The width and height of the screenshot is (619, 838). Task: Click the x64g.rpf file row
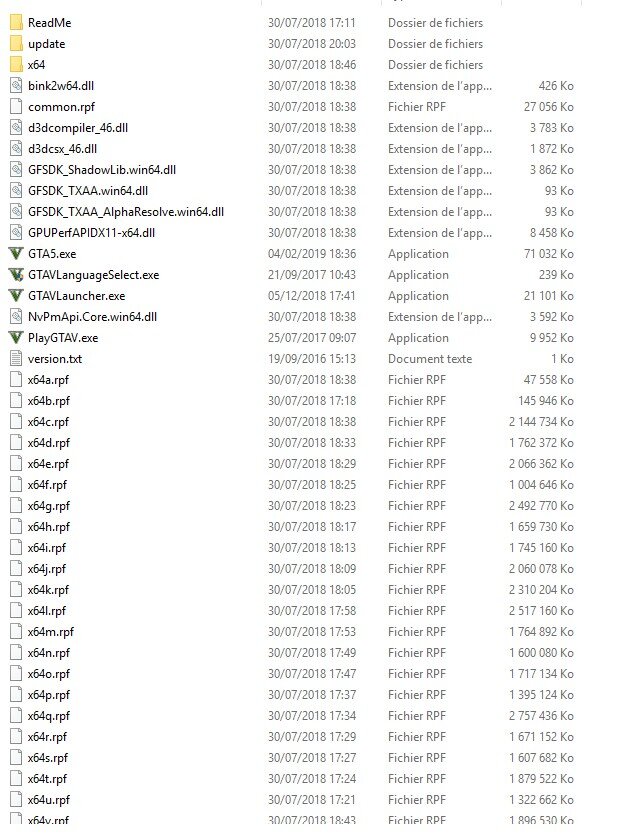[292, 506]
